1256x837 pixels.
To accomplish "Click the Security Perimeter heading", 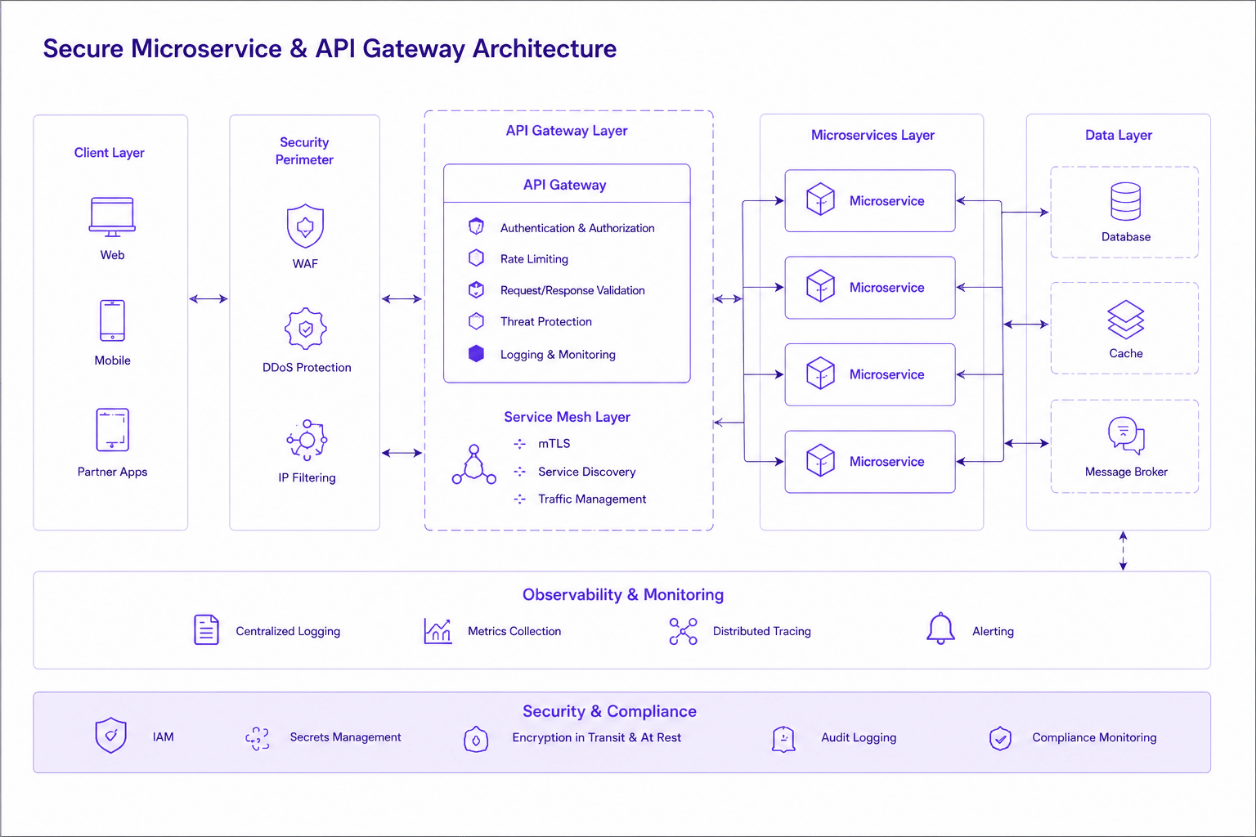I will click(x=305, y=151).
